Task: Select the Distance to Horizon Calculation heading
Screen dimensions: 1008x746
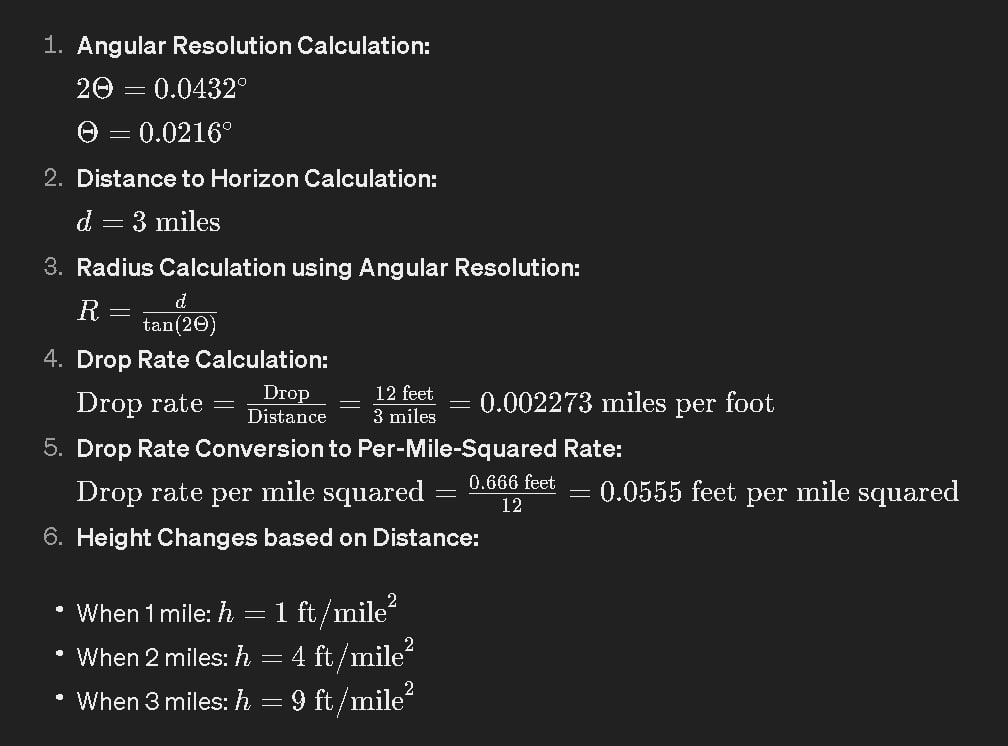Action: (256, 179)
